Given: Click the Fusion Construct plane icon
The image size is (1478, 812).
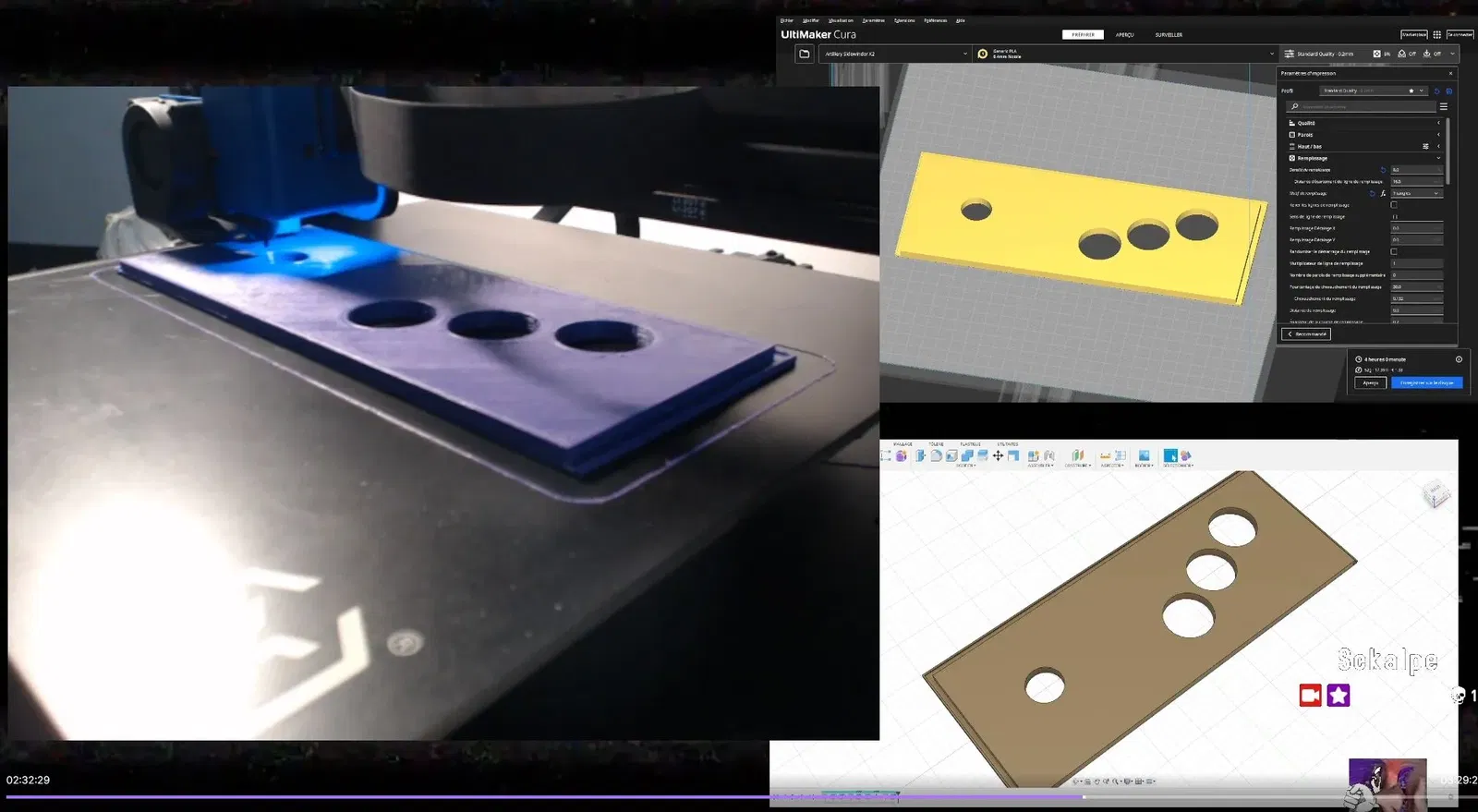Looking at the screenshot, I should pyautogui.click(x=1078, y=455).
